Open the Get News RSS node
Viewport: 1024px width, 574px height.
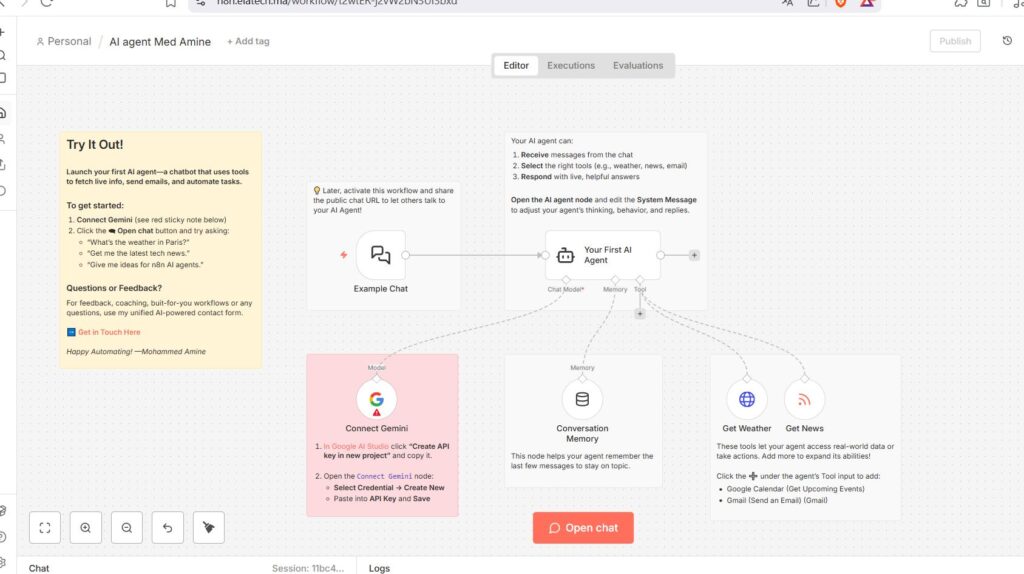[x=804, y=399]
